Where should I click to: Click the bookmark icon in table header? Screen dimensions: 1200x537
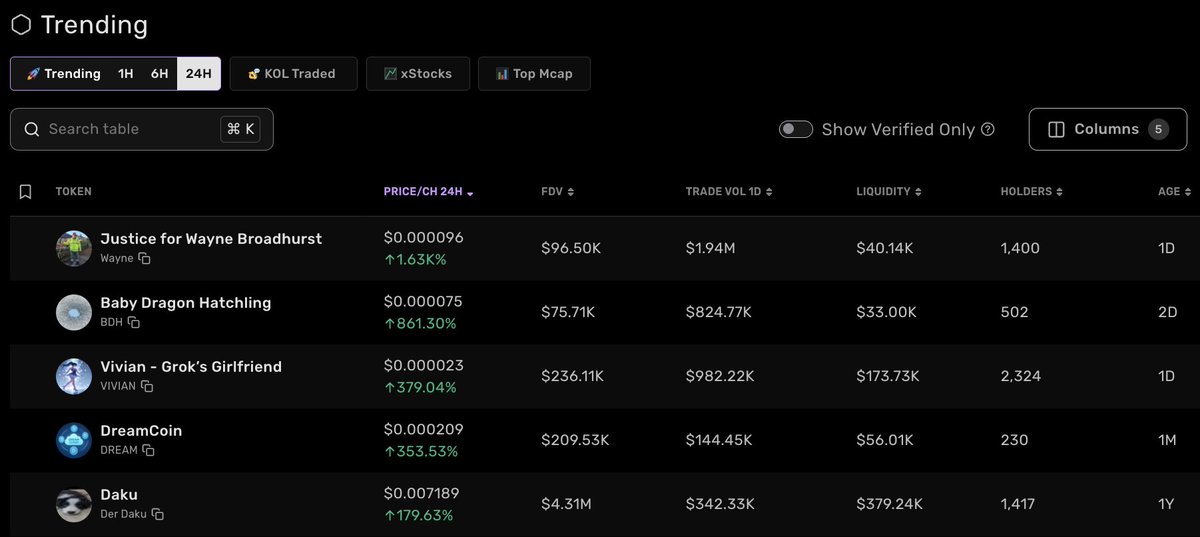tap(26, 192)
